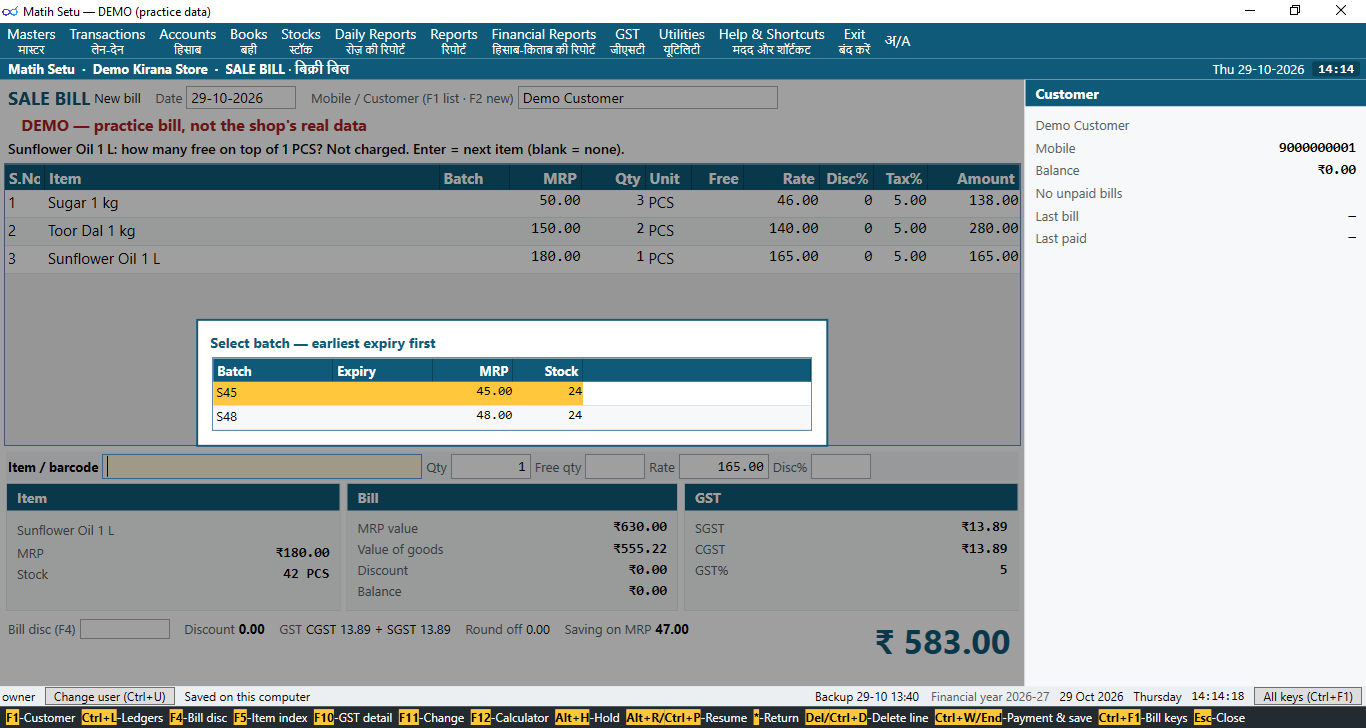1366x728 pixels.
Task: Open the Financial Reports menu
Action: point(544,41)
